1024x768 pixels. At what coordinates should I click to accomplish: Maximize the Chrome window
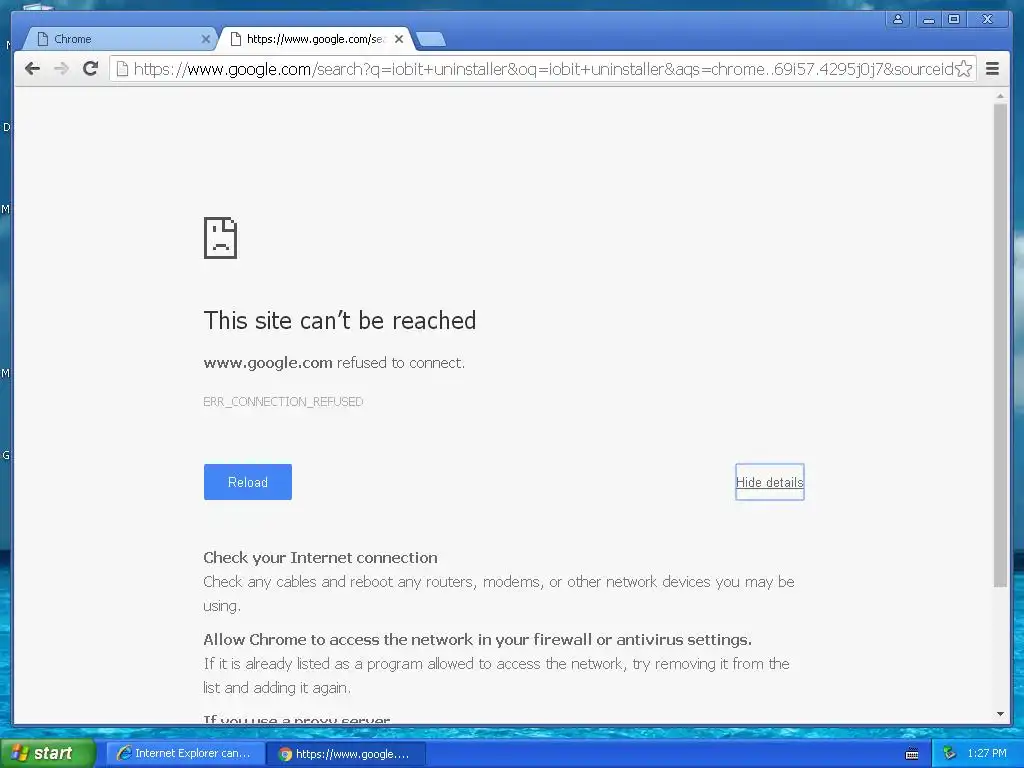954,20
